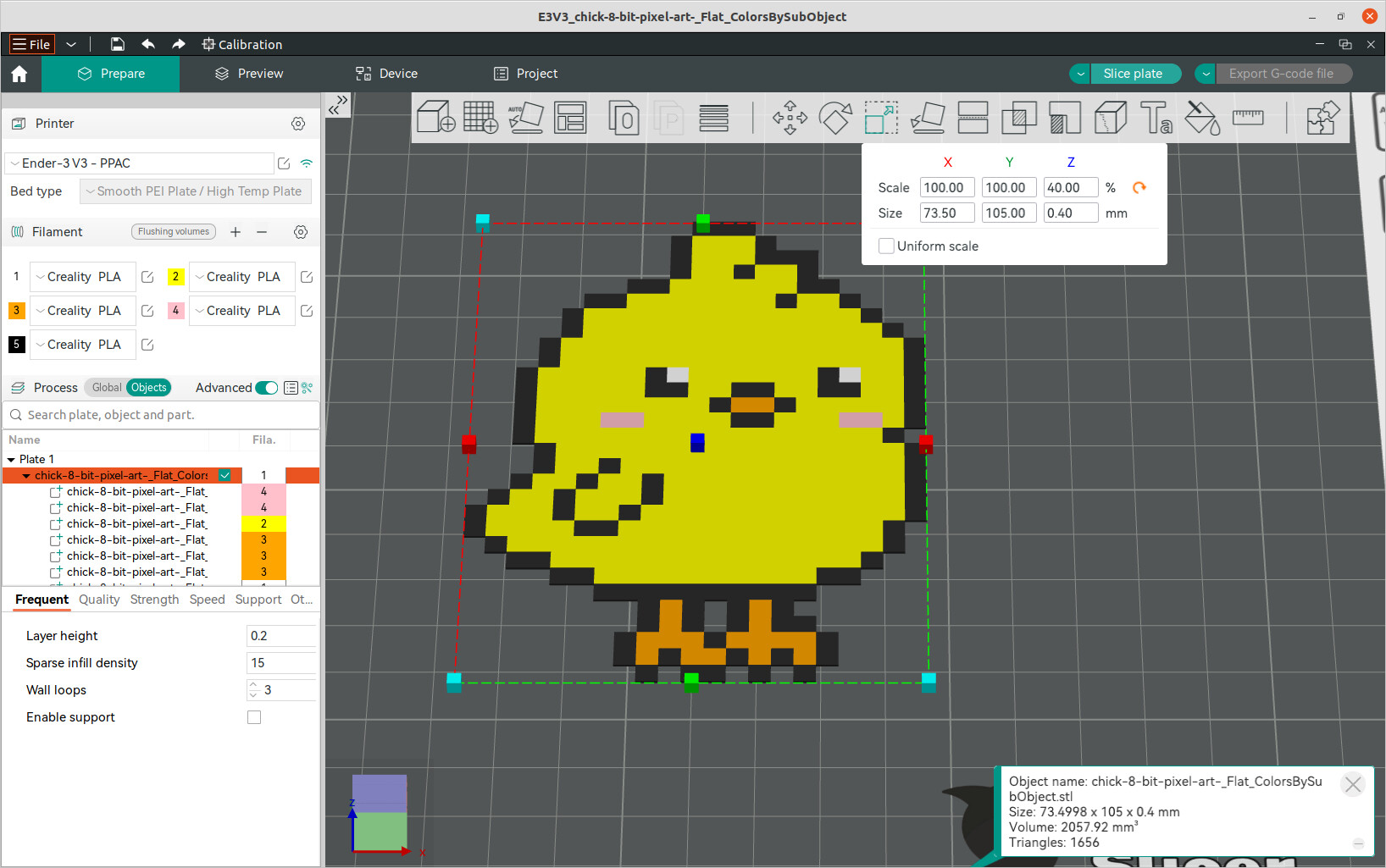
Task: Select the Move tool
Action: (x=790, y=117)
